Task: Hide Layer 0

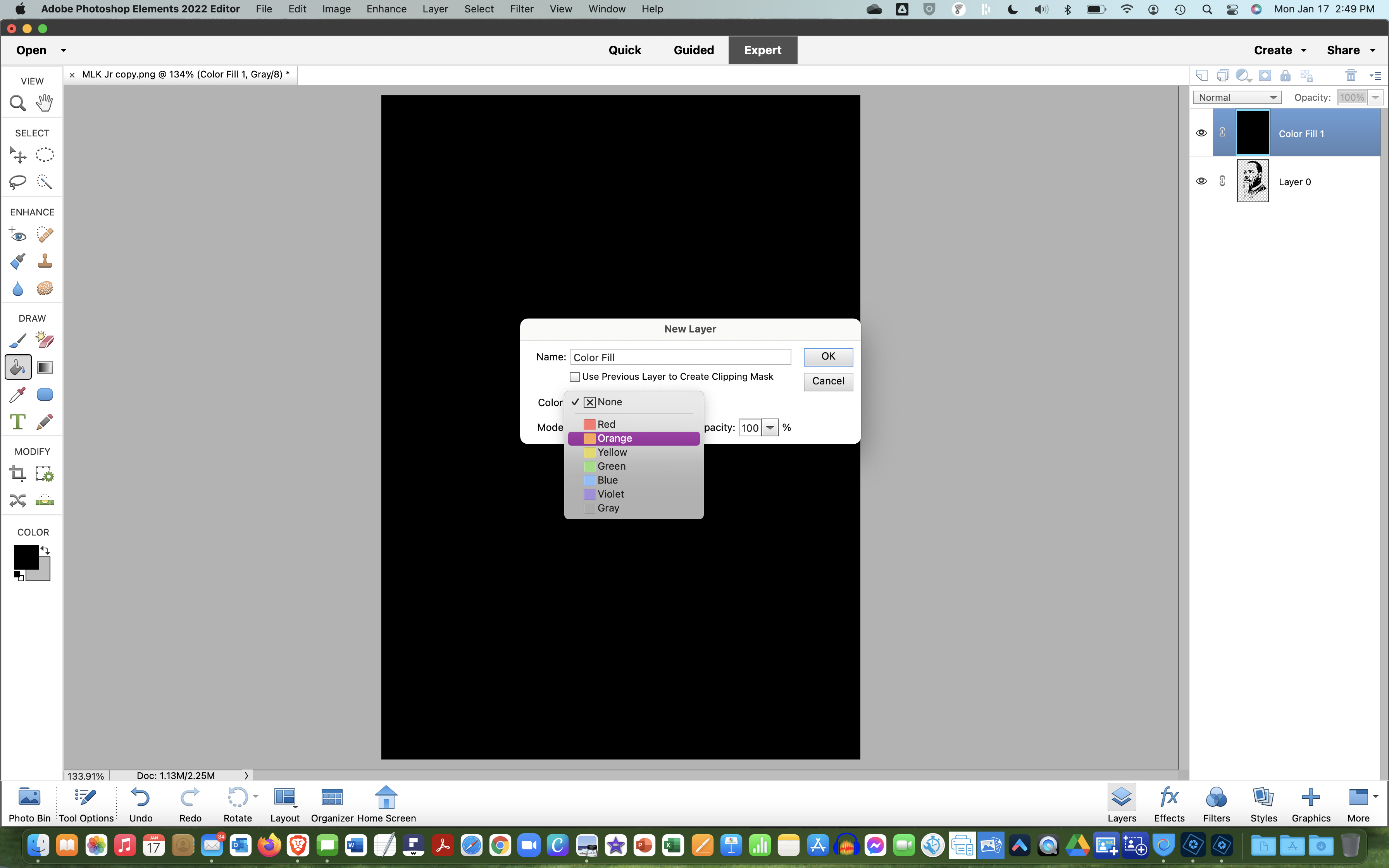Action: pos(1201,181)
